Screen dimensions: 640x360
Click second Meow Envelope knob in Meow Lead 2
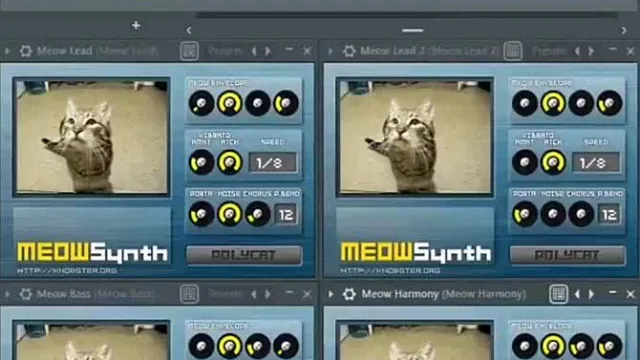tap(553, 103)
